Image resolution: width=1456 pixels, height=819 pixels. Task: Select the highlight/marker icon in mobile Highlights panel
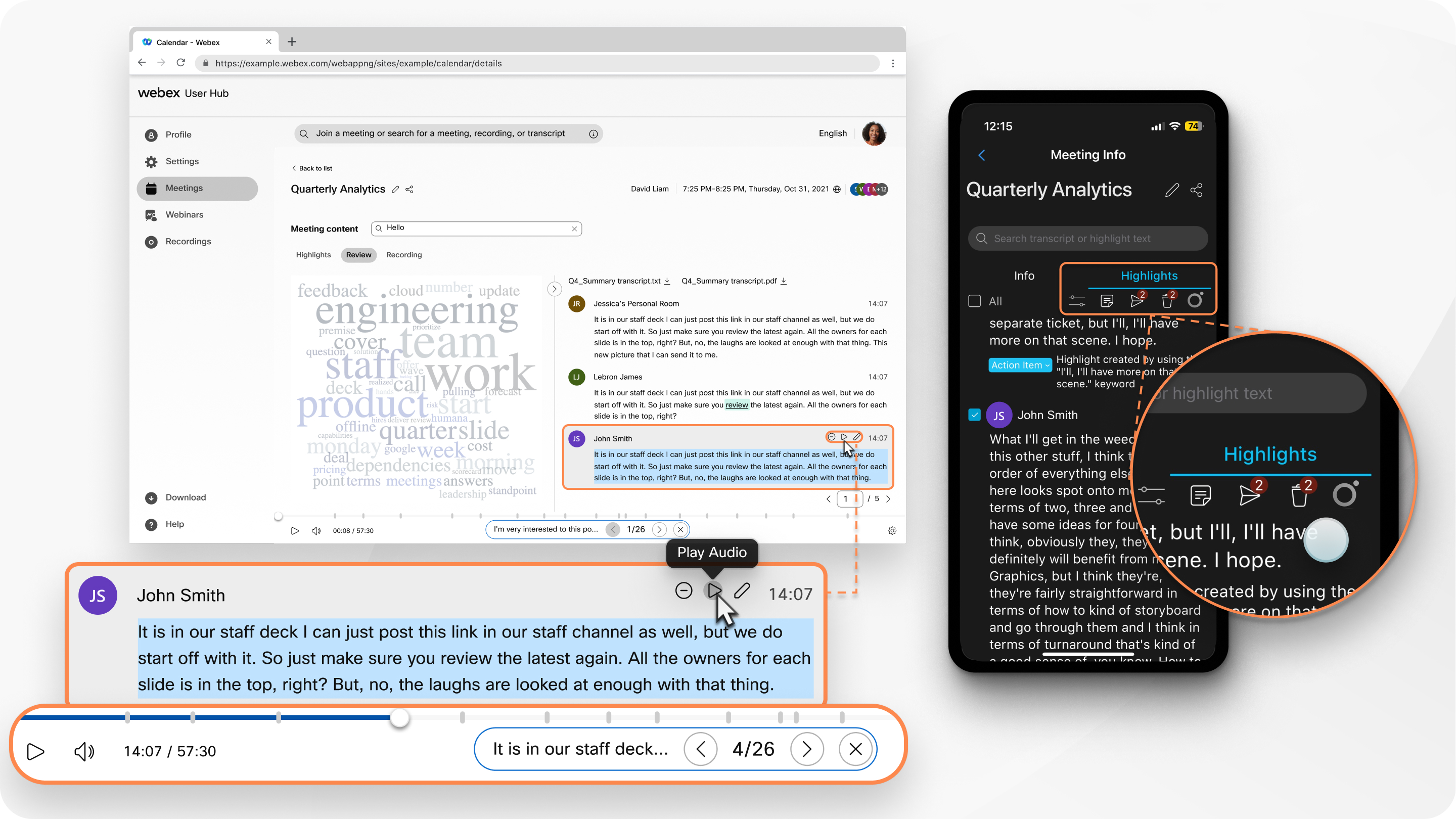(1196, 300)
